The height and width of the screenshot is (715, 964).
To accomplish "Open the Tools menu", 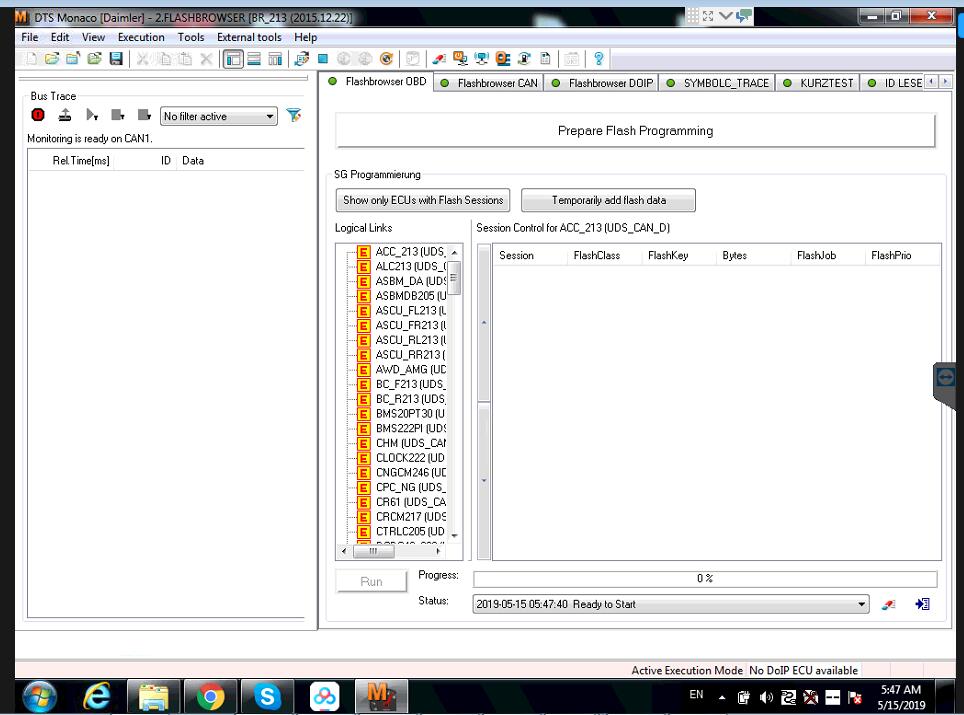I will pos(191,37).
